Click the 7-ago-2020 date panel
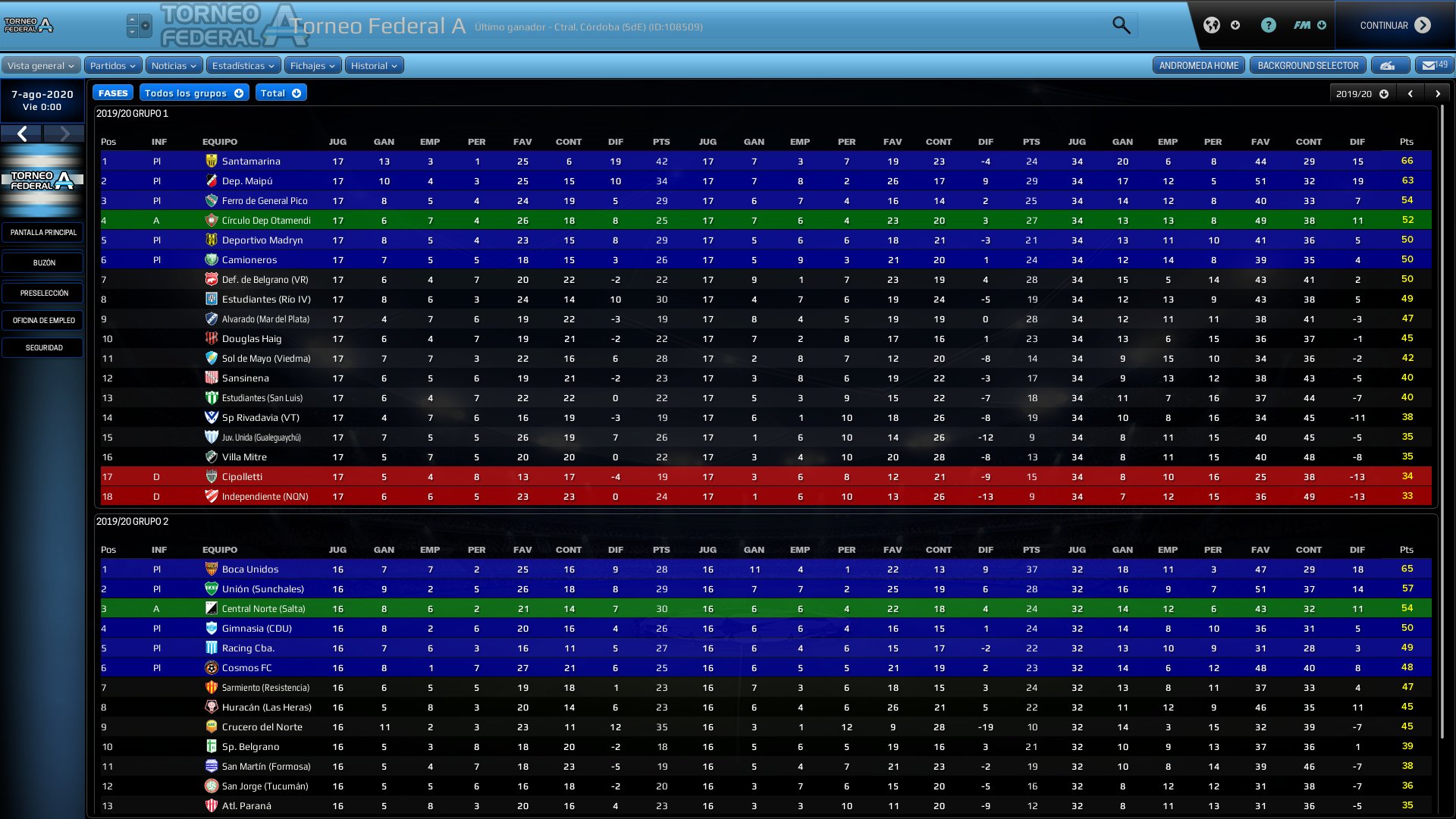The width and height of the screenshot is (1456, 819). (x=42, y=100)
